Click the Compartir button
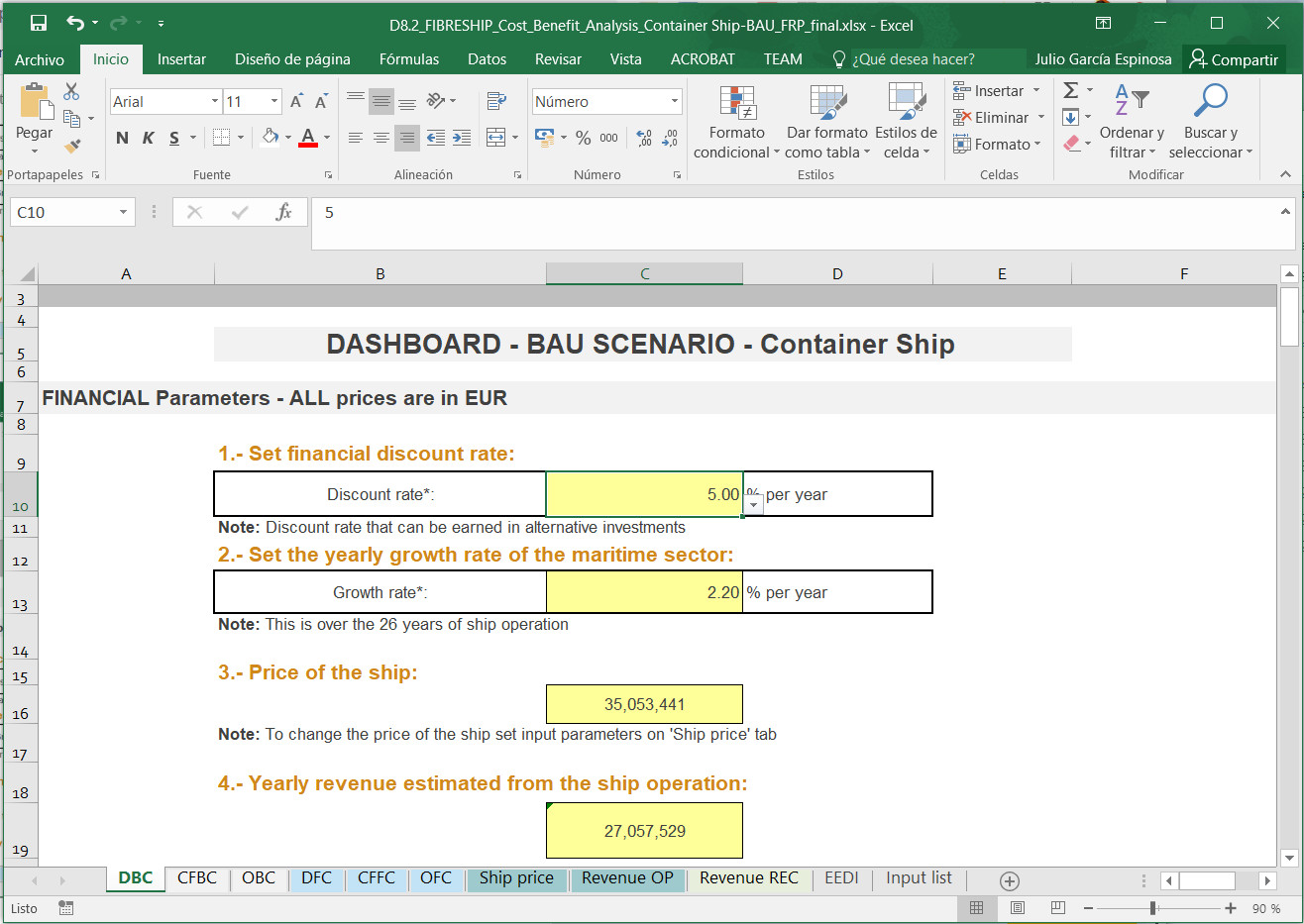1304x924 pixels. click(x=1234, y=58)
